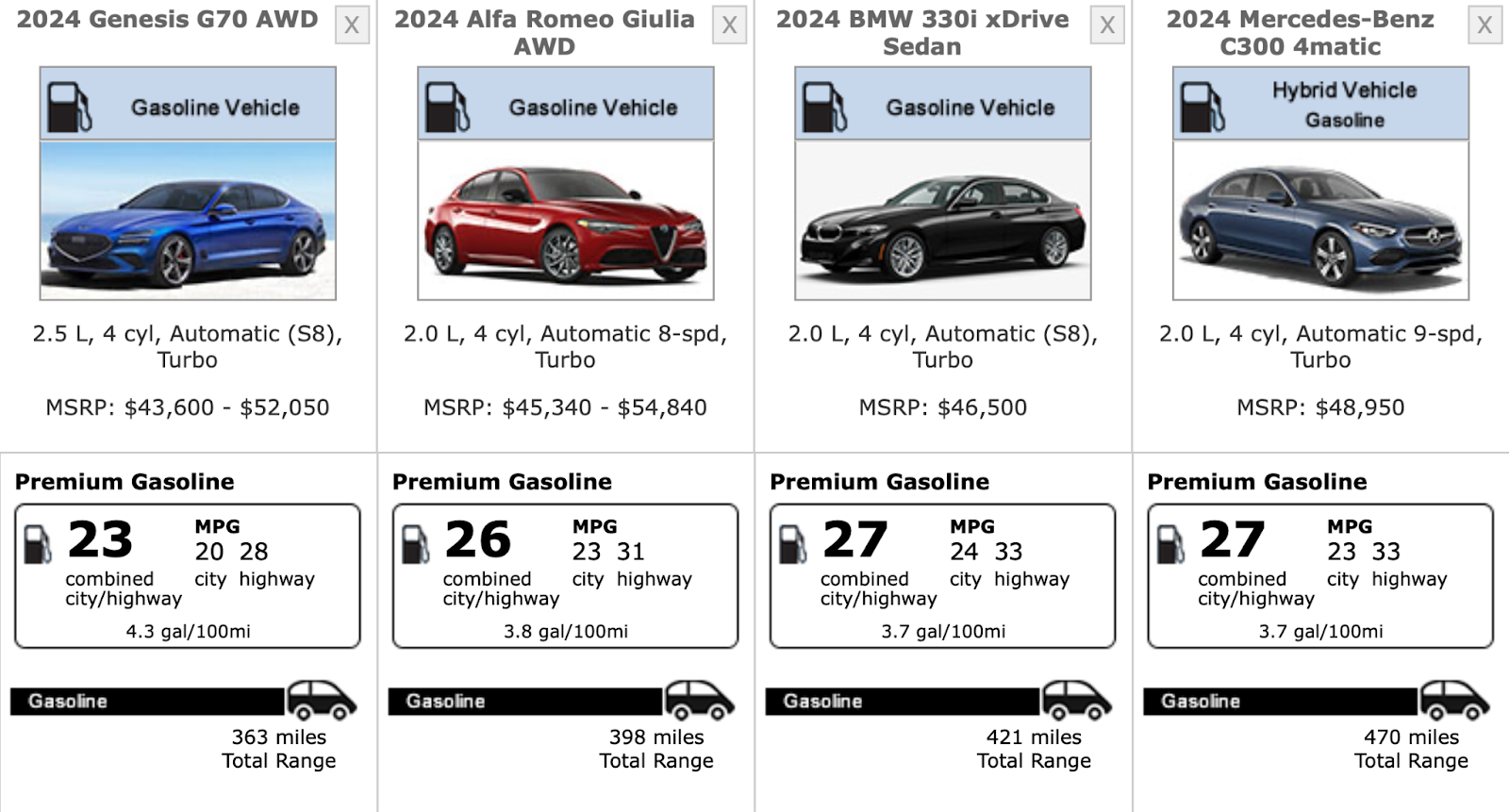Click the BMW Gasoline Vehicle pump icon
Image resolution: width=1509 pixels, height=812 pixels.
pyautogui.click(x=824, y=107)
